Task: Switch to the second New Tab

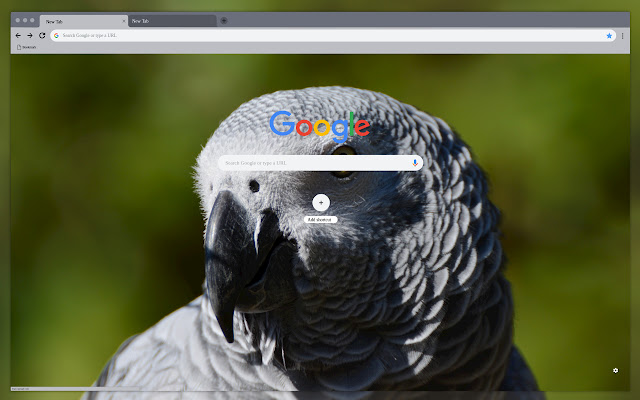Action: coord(172,21)
